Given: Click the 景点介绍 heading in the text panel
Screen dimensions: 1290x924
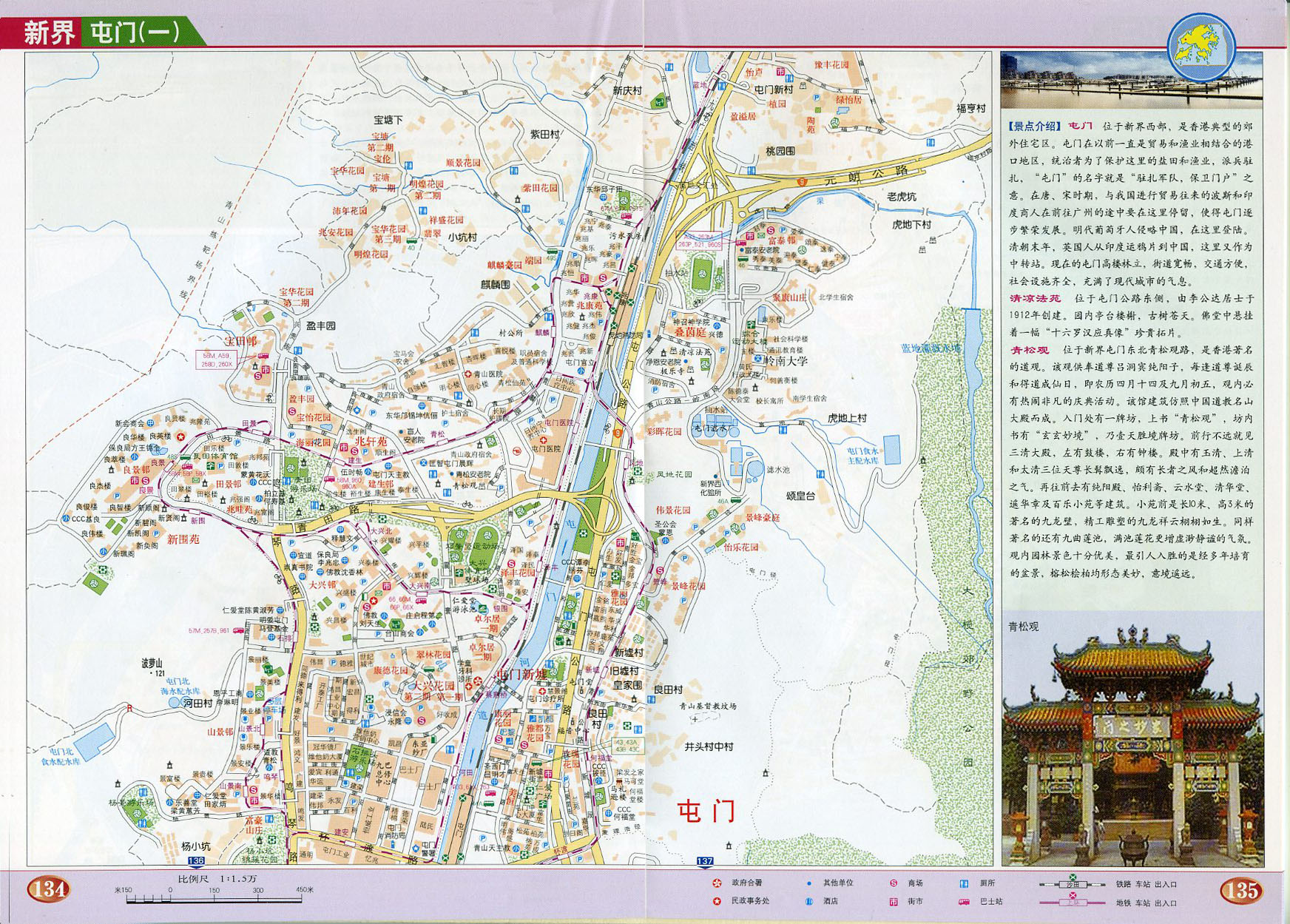Looking at the screenshot, I should point(1035,127).
